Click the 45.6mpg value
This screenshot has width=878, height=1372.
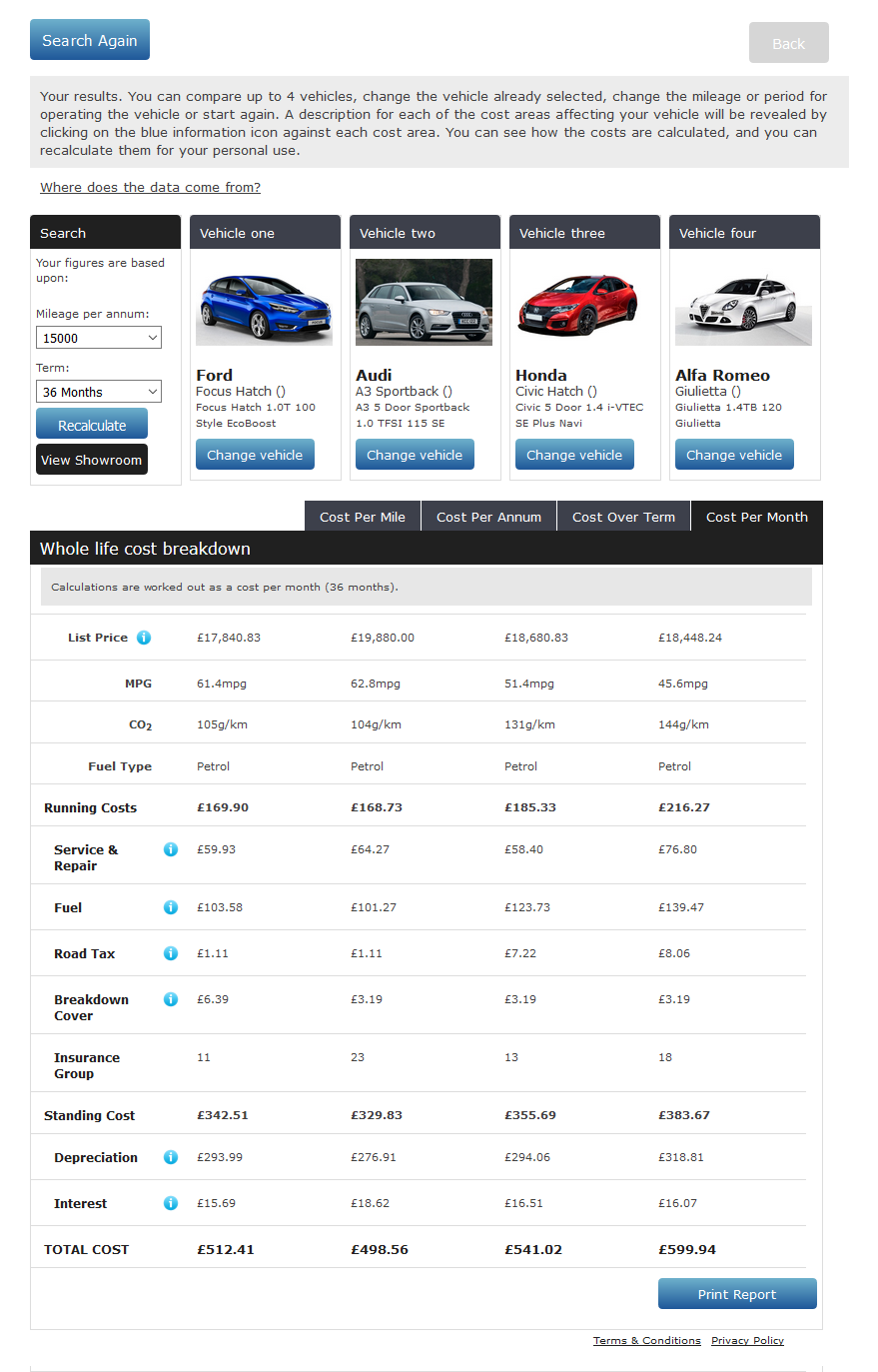[683, 684]
